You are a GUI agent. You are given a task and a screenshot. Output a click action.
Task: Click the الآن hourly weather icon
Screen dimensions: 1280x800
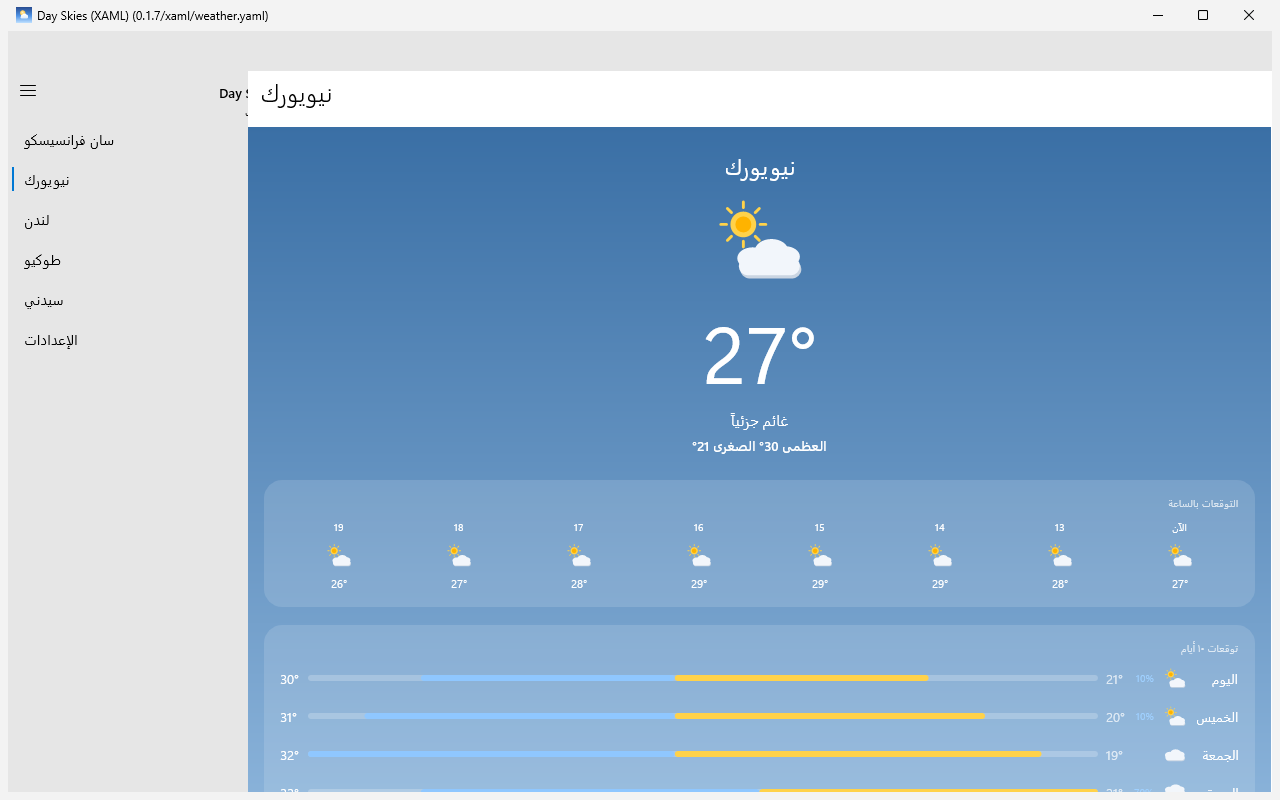[x=1180, y=556]
